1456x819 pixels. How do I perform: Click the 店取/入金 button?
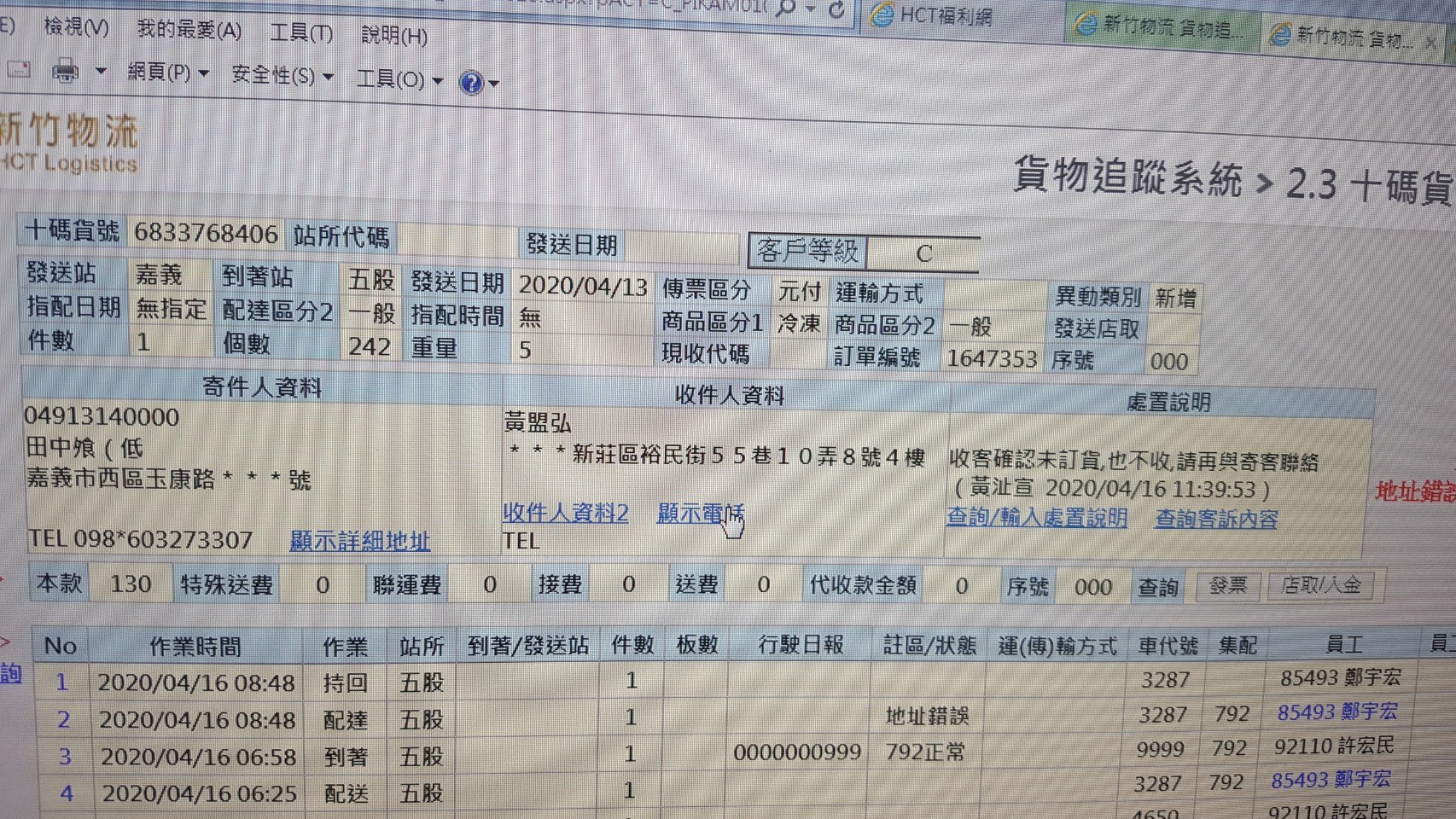pos(1321,586)
